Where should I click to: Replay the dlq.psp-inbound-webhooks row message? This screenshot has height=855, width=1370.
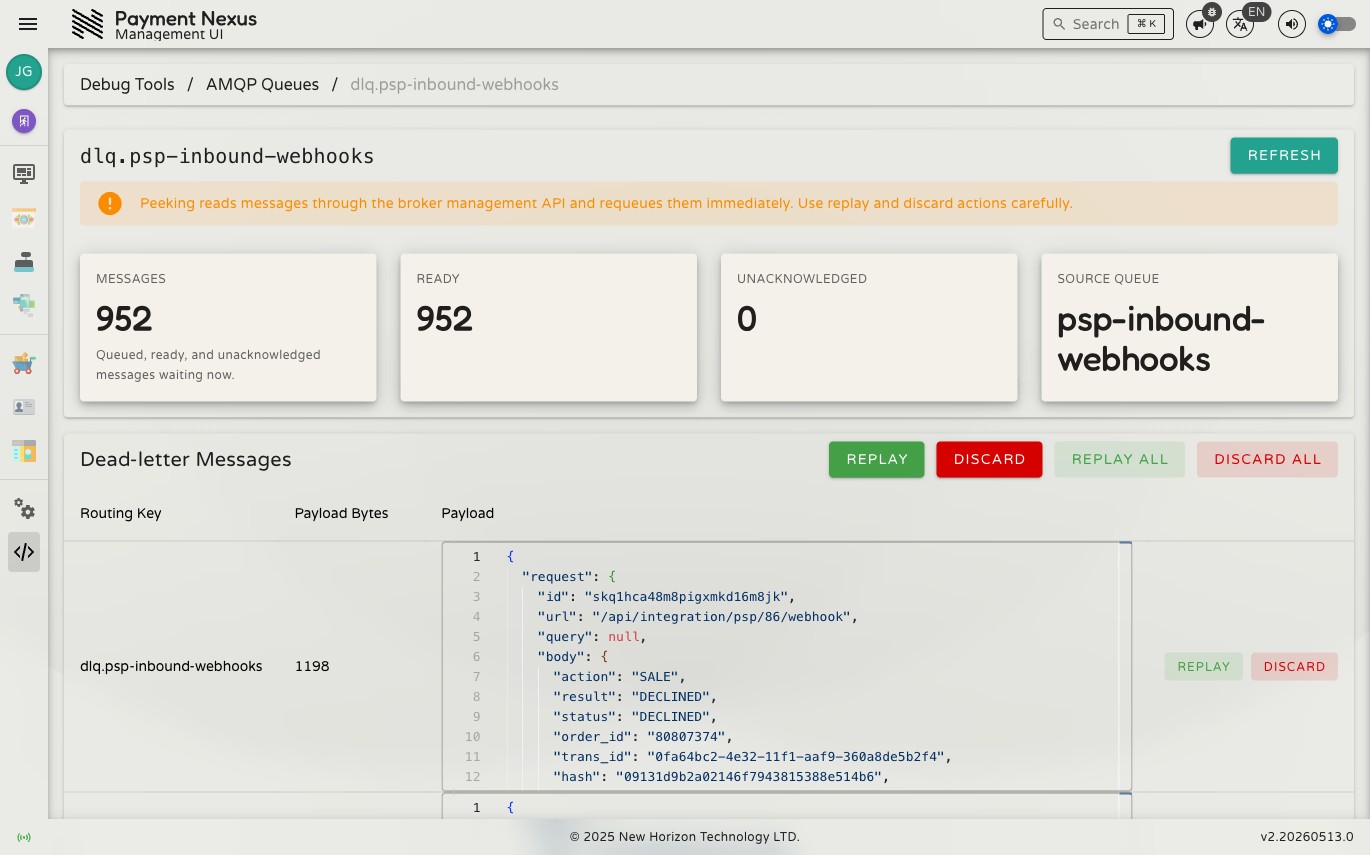(x=1204, y=667)
